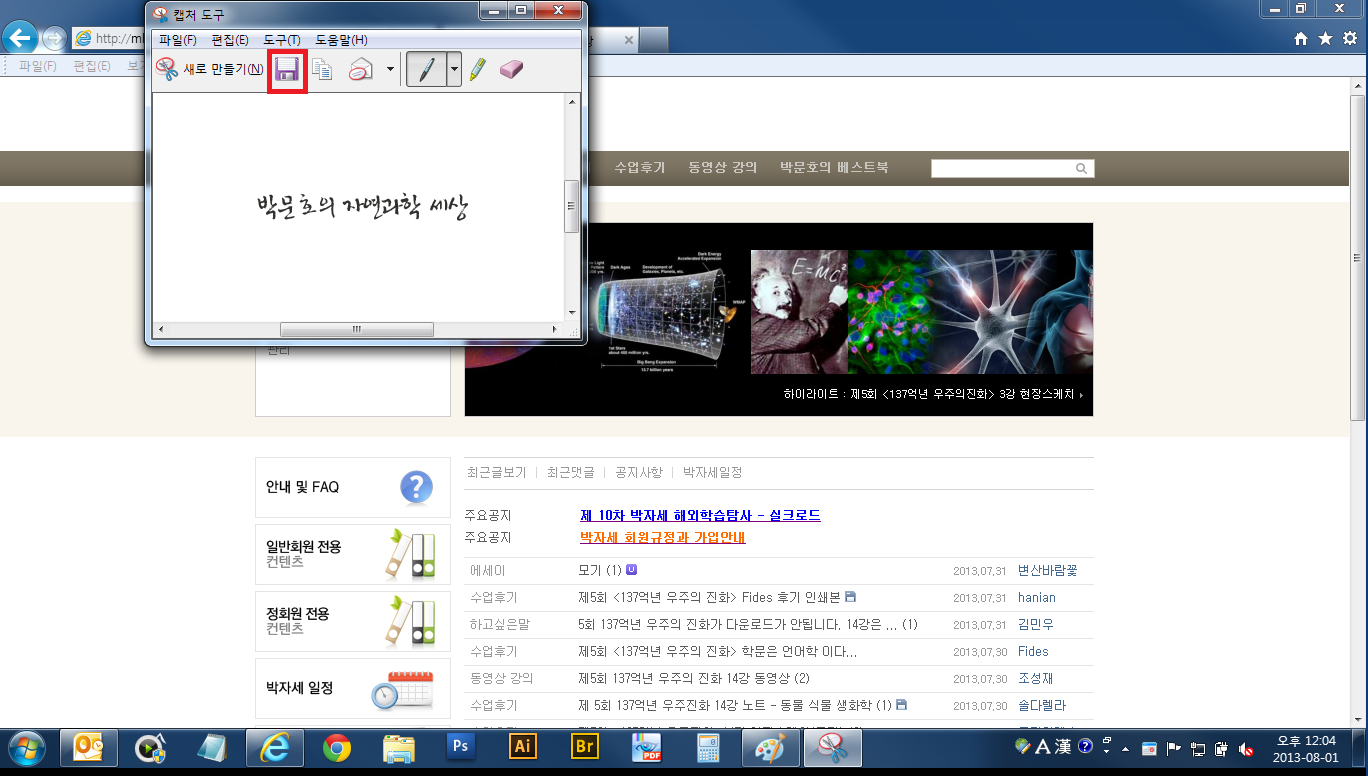Viewport: 1368px width, 776px height.
Task: Click 새로 만들기 to start a new snip
Action: 210,70
